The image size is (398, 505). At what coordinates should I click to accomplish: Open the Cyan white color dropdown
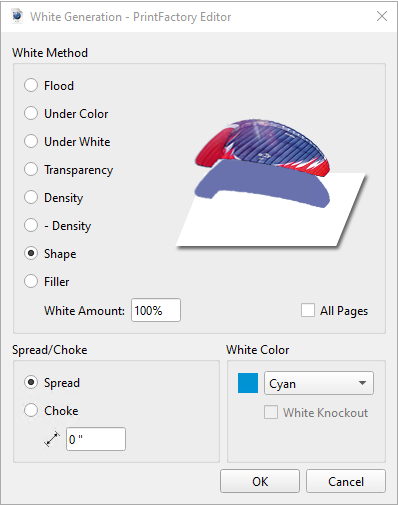point(319,383)
